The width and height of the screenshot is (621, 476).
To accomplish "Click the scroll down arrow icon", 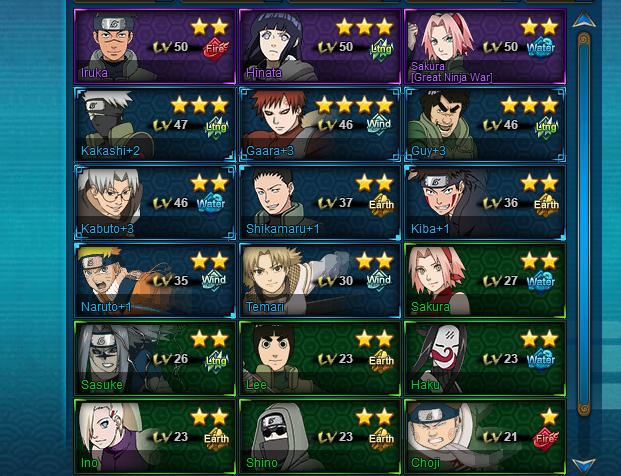I will 584,466.
